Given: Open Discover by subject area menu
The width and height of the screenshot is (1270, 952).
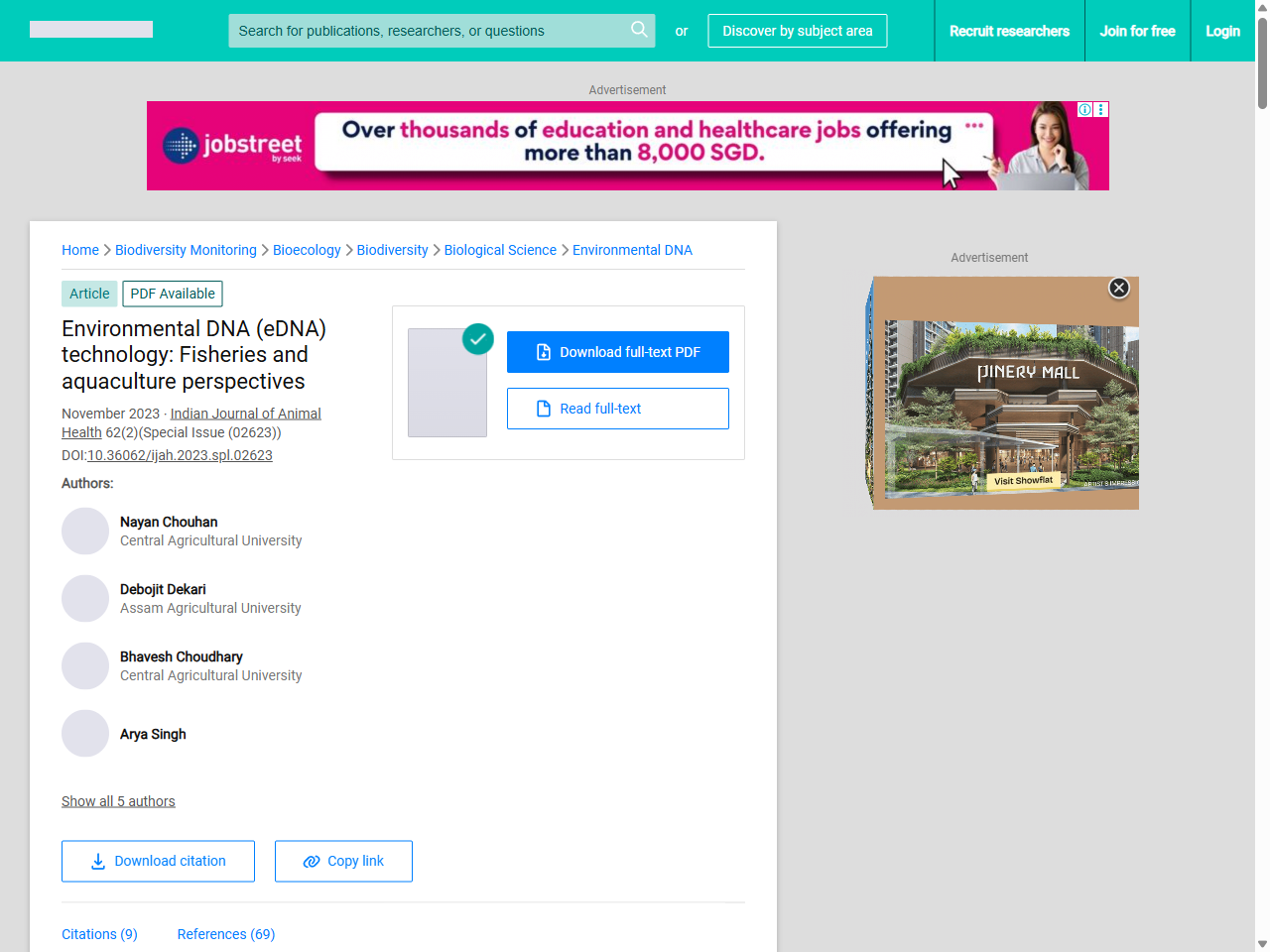Looking at the screenshot, I should click(797, 31).
